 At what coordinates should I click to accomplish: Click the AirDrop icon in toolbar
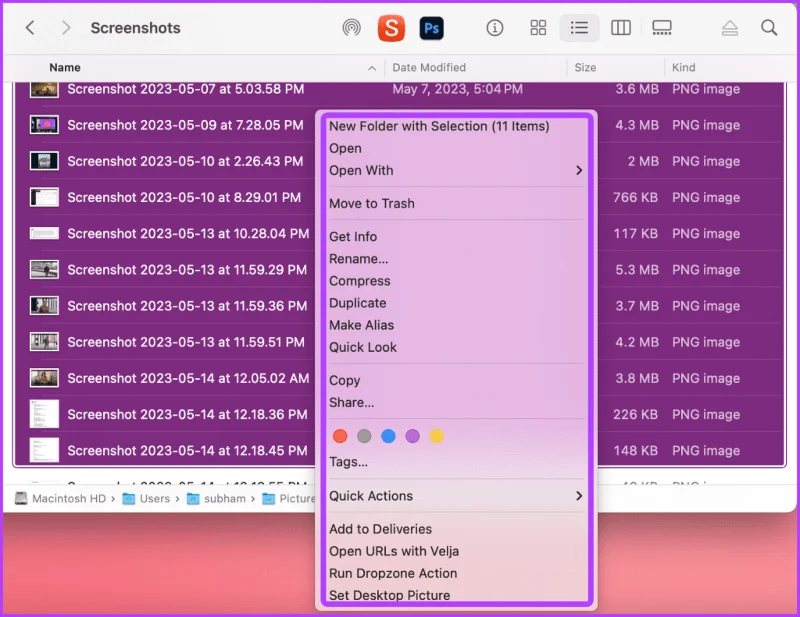point(352,28)
